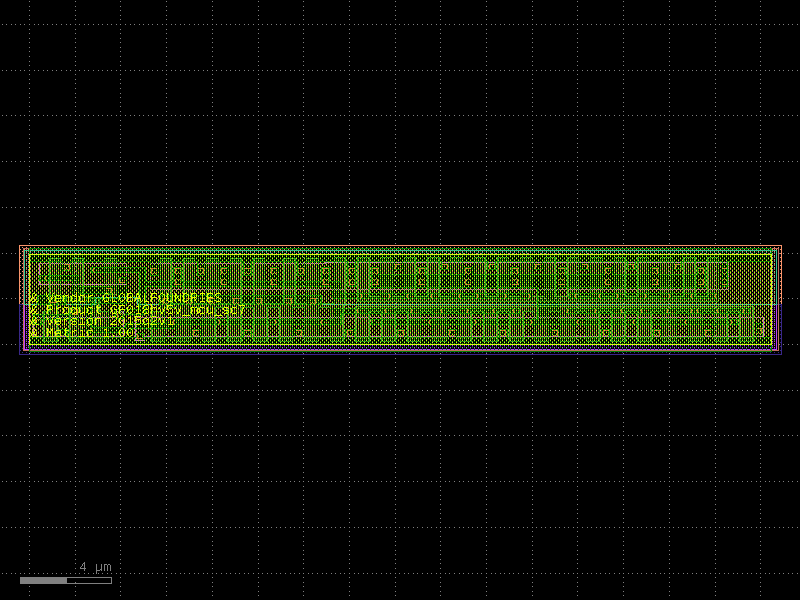Image resolution: width=800 pixels, height=600 pixels.
Task: Click the 4 µm scale bar
Action: pyautogui.click(x=66, y=581)
